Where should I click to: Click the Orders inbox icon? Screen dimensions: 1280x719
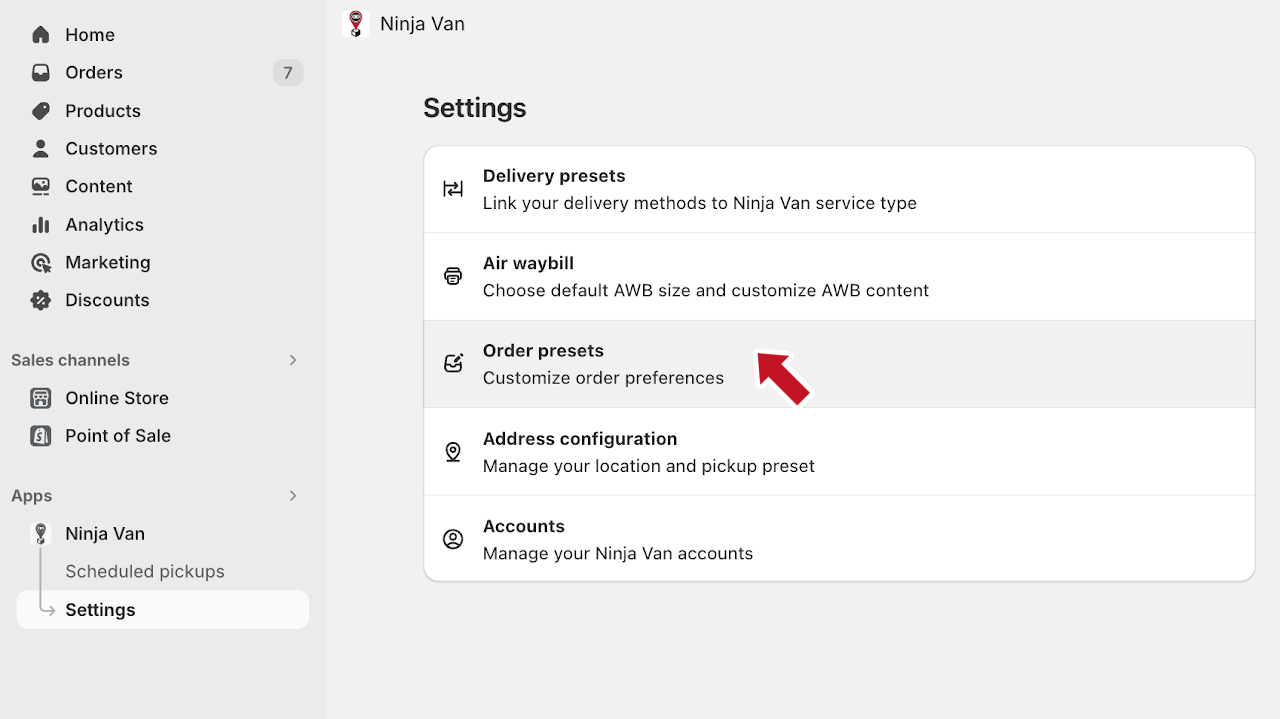(41, 73)
